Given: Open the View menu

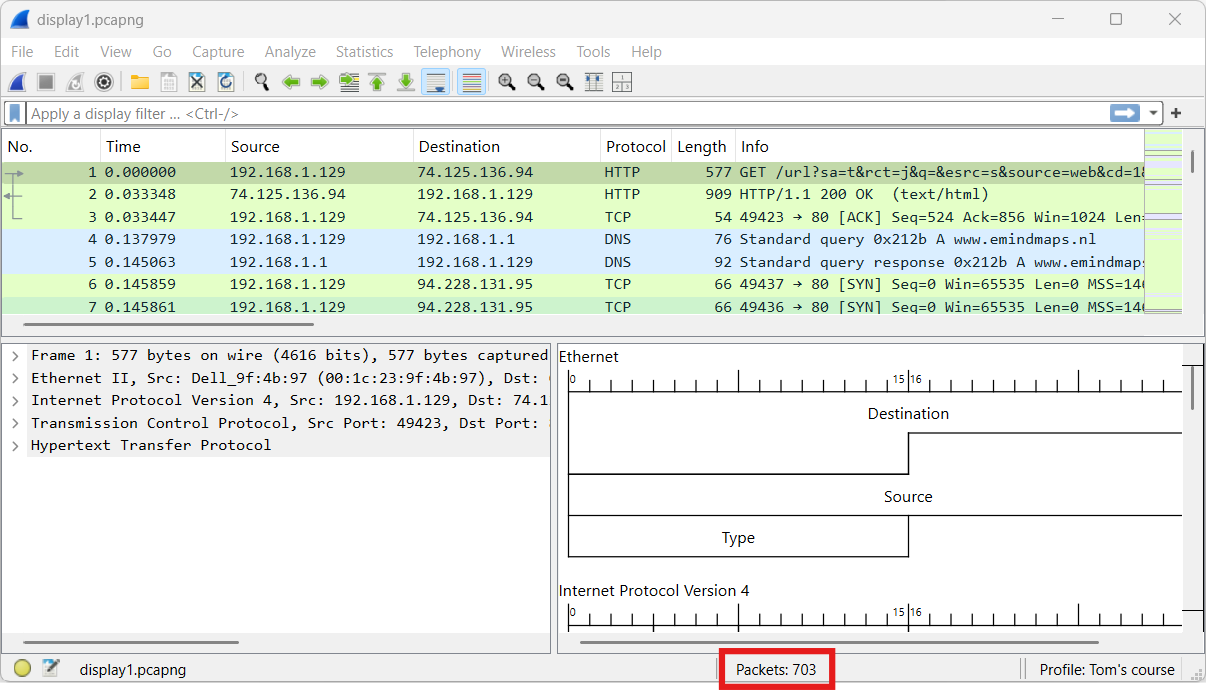Looking at the screenshot, I should tap(116, 52).
